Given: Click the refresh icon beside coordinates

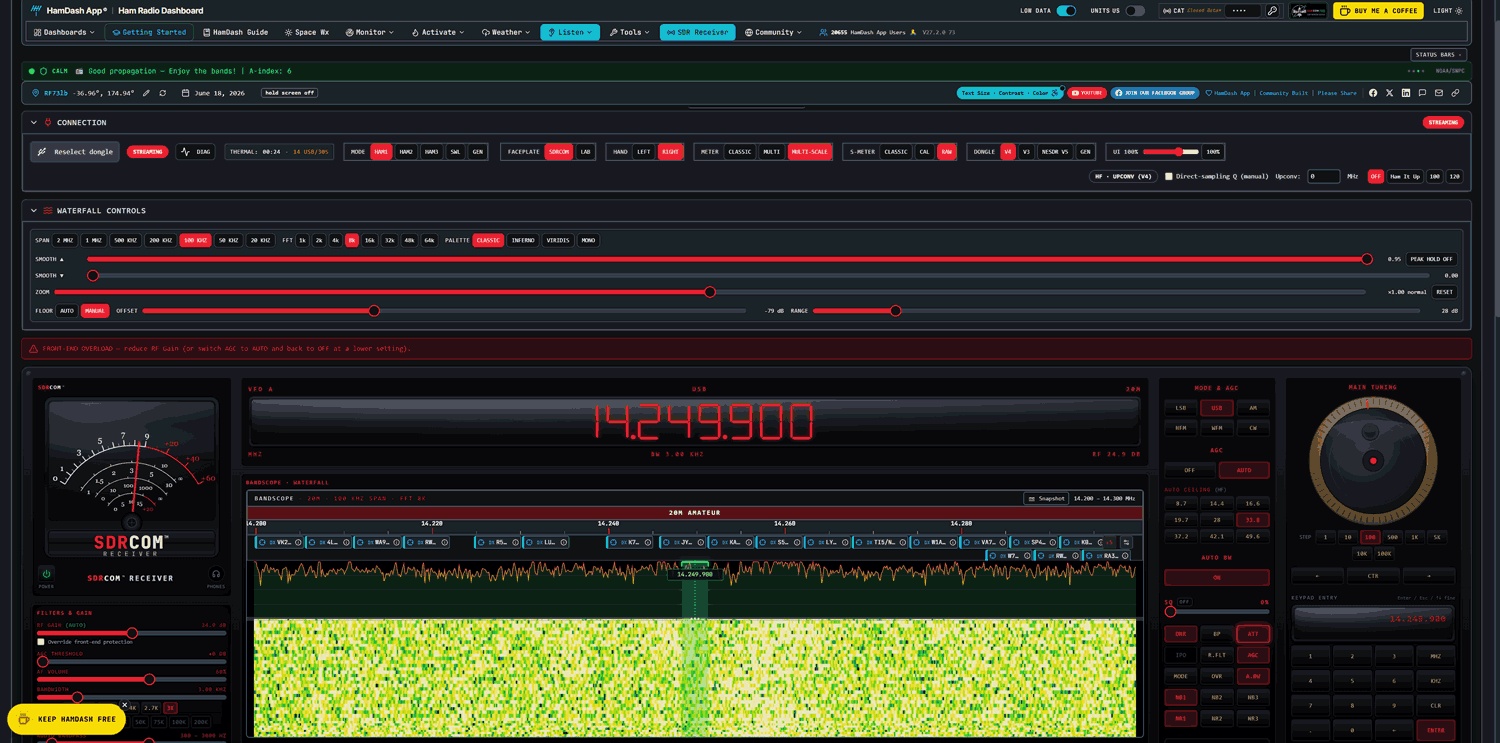Looking at the screenshot, I should (163, 93).
